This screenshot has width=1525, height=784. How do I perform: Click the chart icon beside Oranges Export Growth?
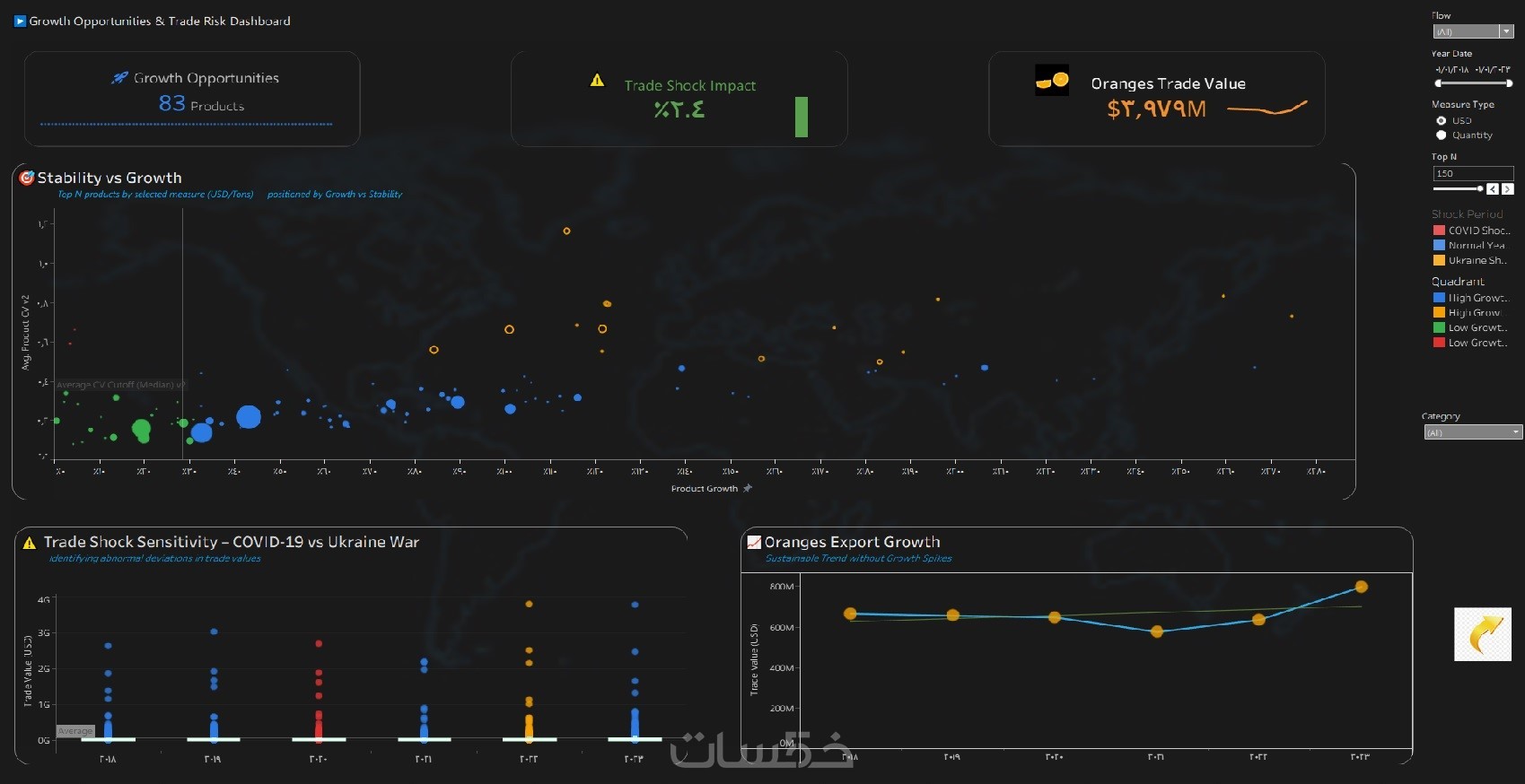pos(754,542)
